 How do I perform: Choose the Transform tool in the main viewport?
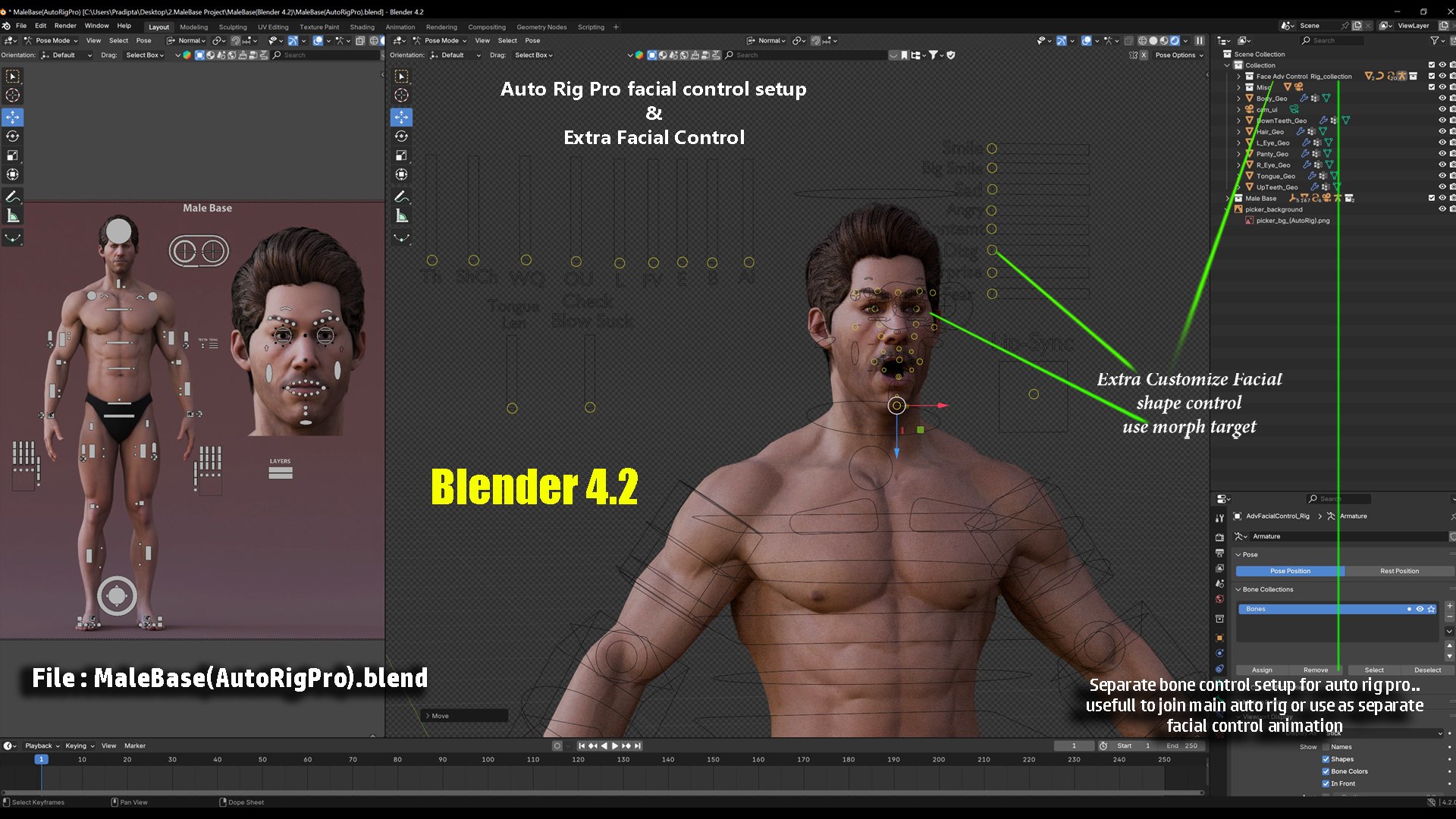point(402,174)
